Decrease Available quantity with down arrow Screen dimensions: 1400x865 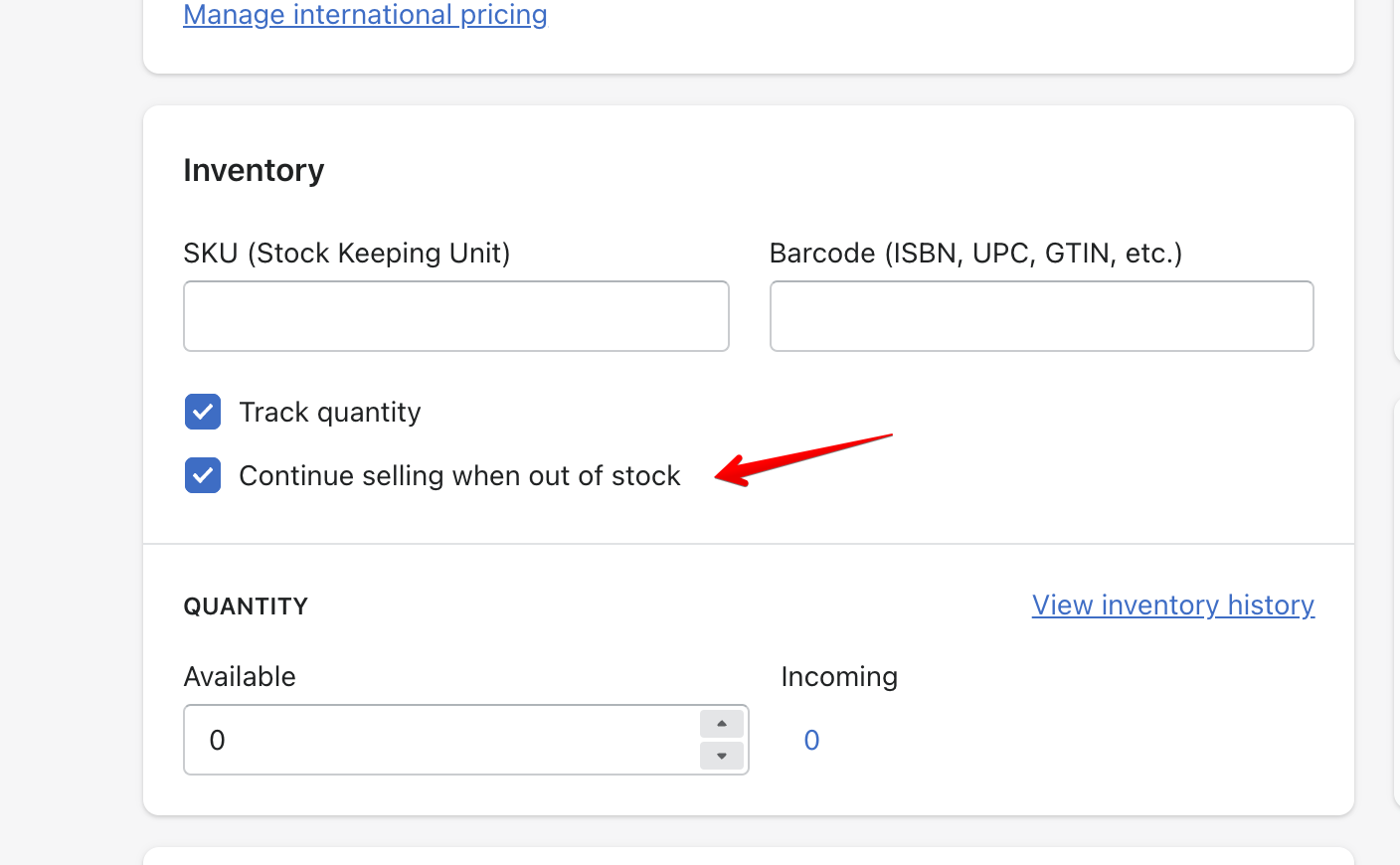pos(722,756)
